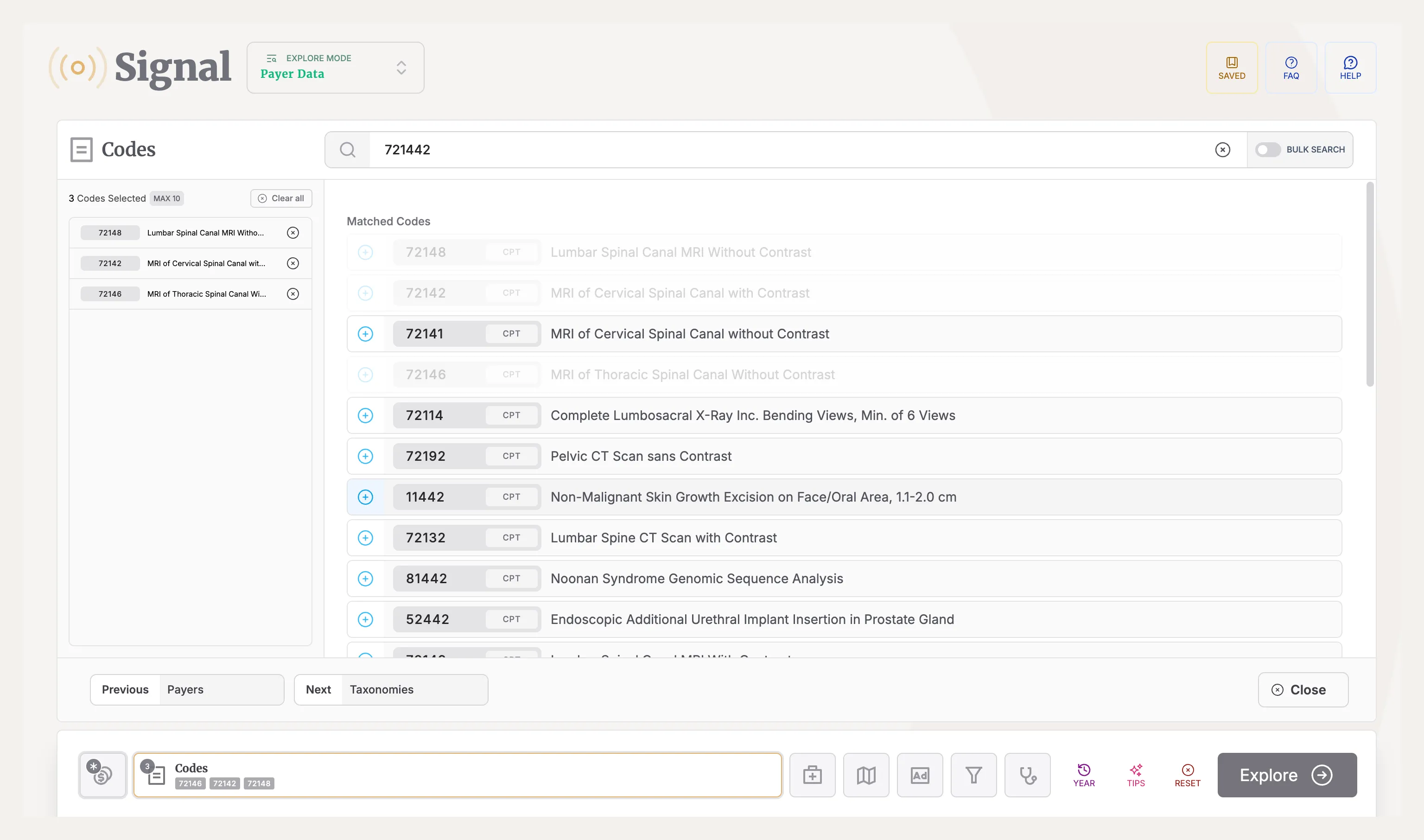Click the first-aid kit icon near the filter
1424x840 pixels.
(812, 775)
